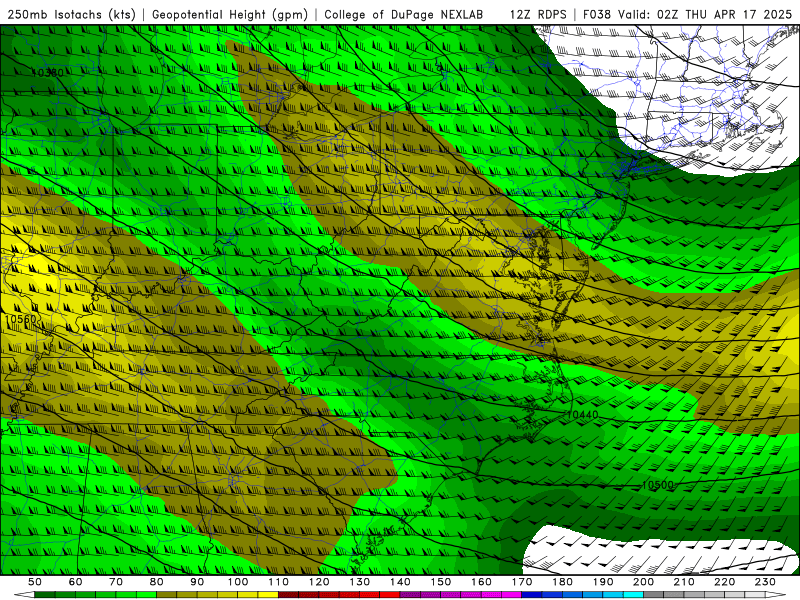
Task: Click the 170 value on the color scale
Action: click(522, 582)
